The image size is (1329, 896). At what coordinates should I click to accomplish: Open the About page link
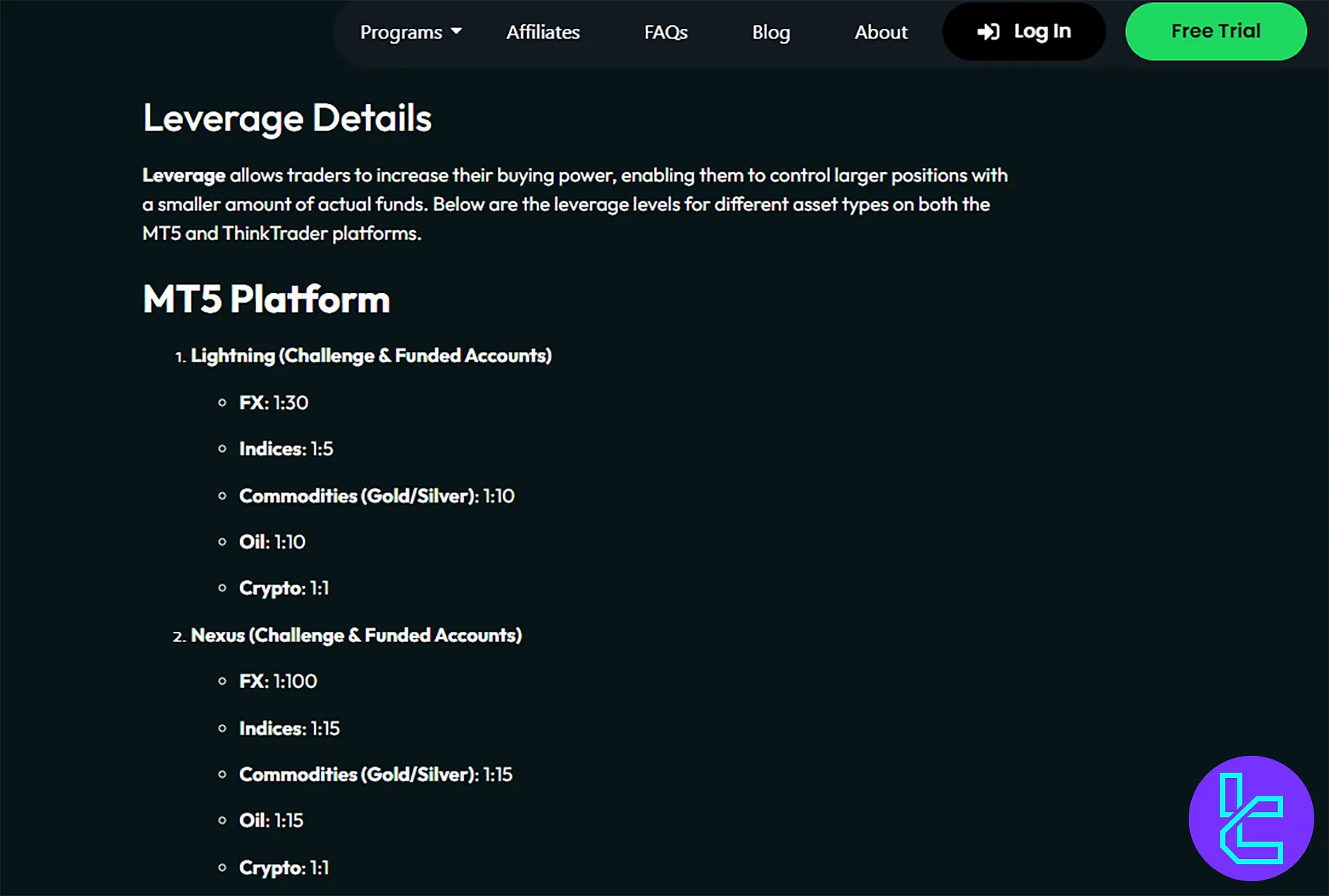pos(881,32)
